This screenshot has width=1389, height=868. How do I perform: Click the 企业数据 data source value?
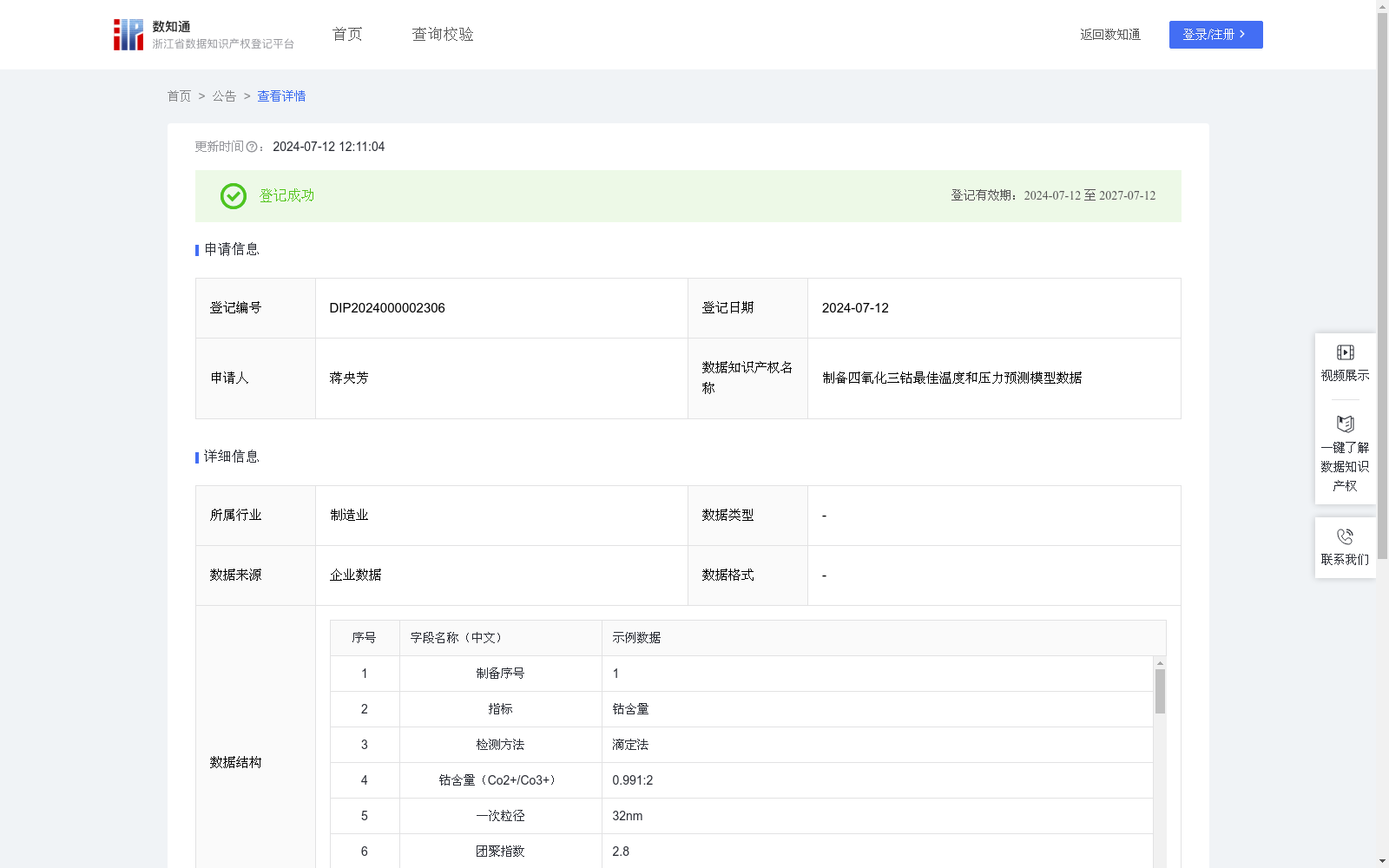[x=355, y=575]
